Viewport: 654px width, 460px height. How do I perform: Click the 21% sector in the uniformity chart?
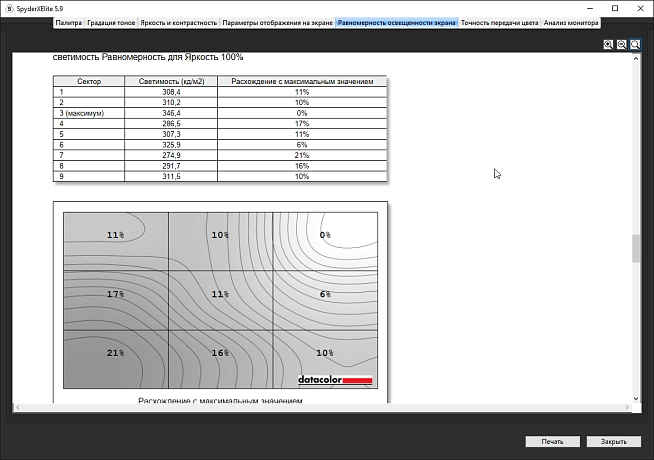pos(115,352)
